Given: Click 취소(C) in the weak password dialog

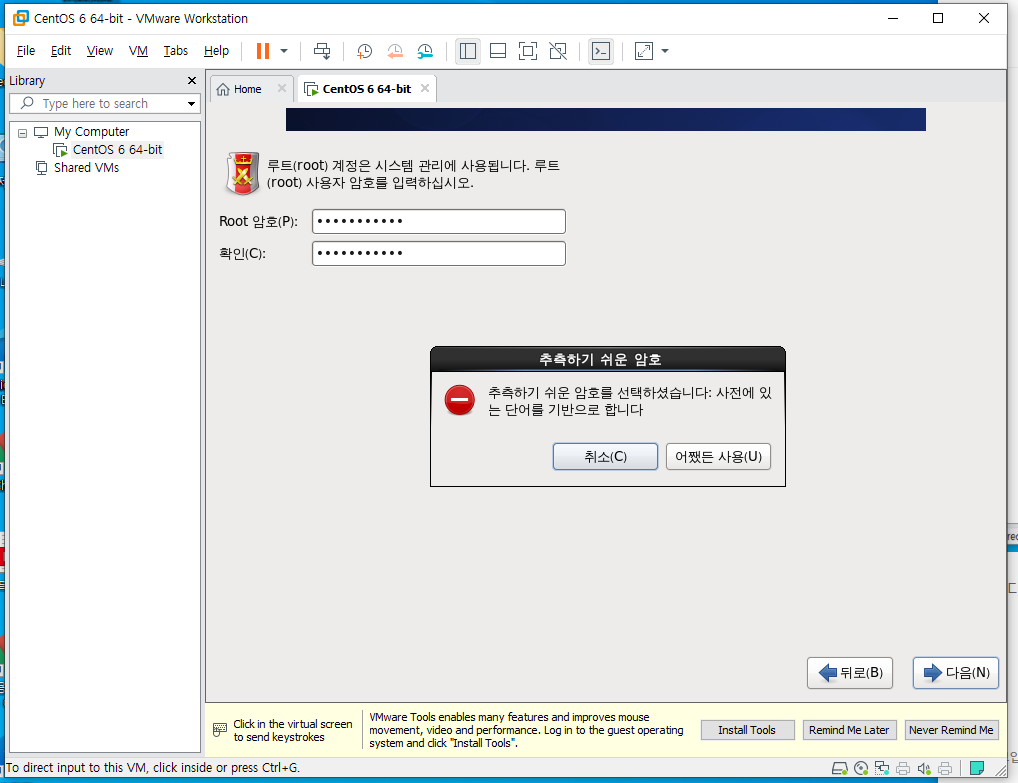Looking at the screenshot, I should [x=605, y=456].
